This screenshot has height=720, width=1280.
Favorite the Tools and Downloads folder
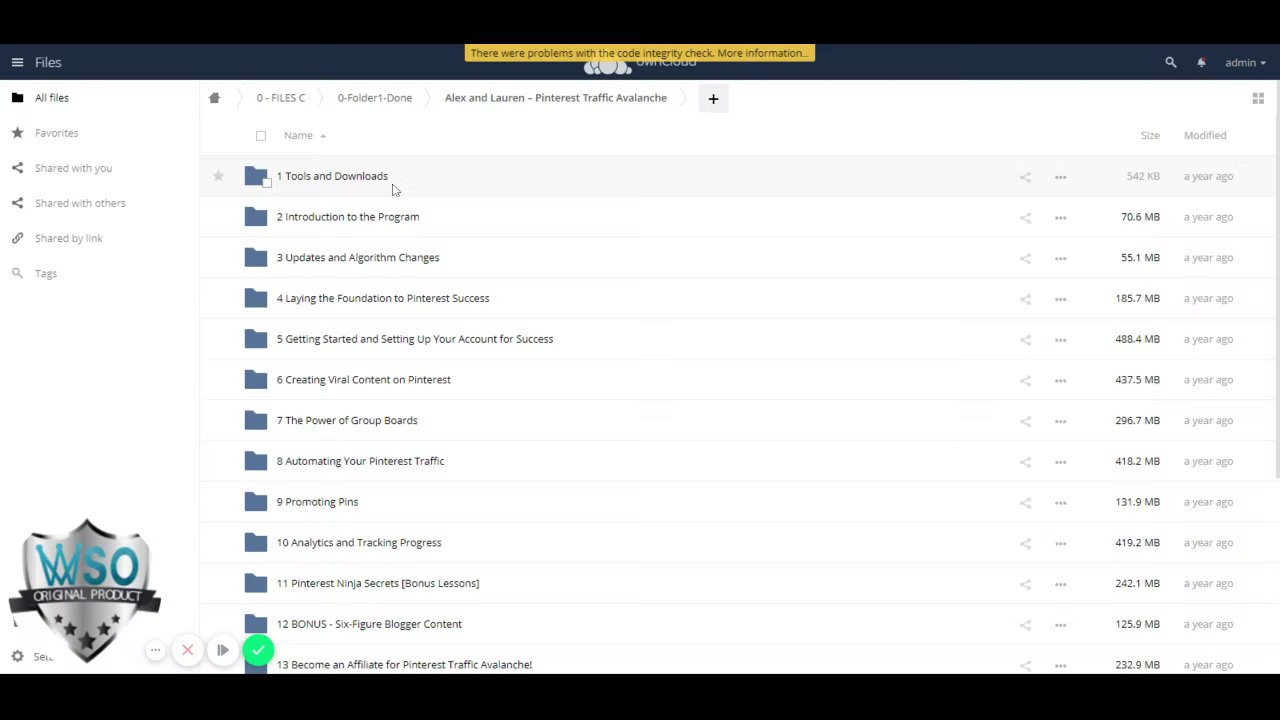coord(218,176)
